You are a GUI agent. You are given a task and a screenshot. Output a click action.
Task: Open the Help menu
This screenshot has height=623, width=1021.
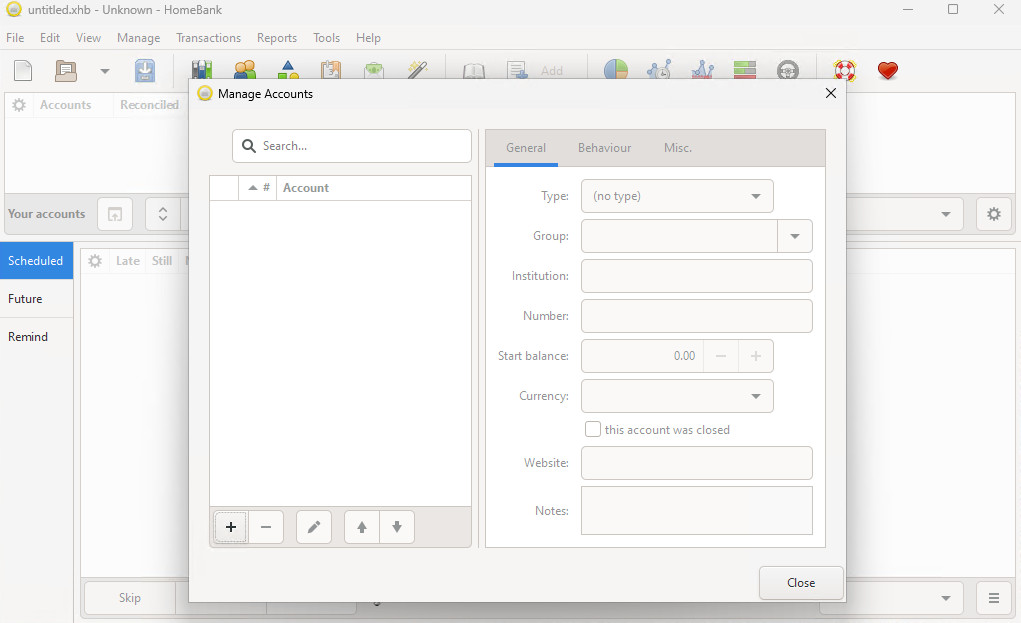tap(368, 38)
